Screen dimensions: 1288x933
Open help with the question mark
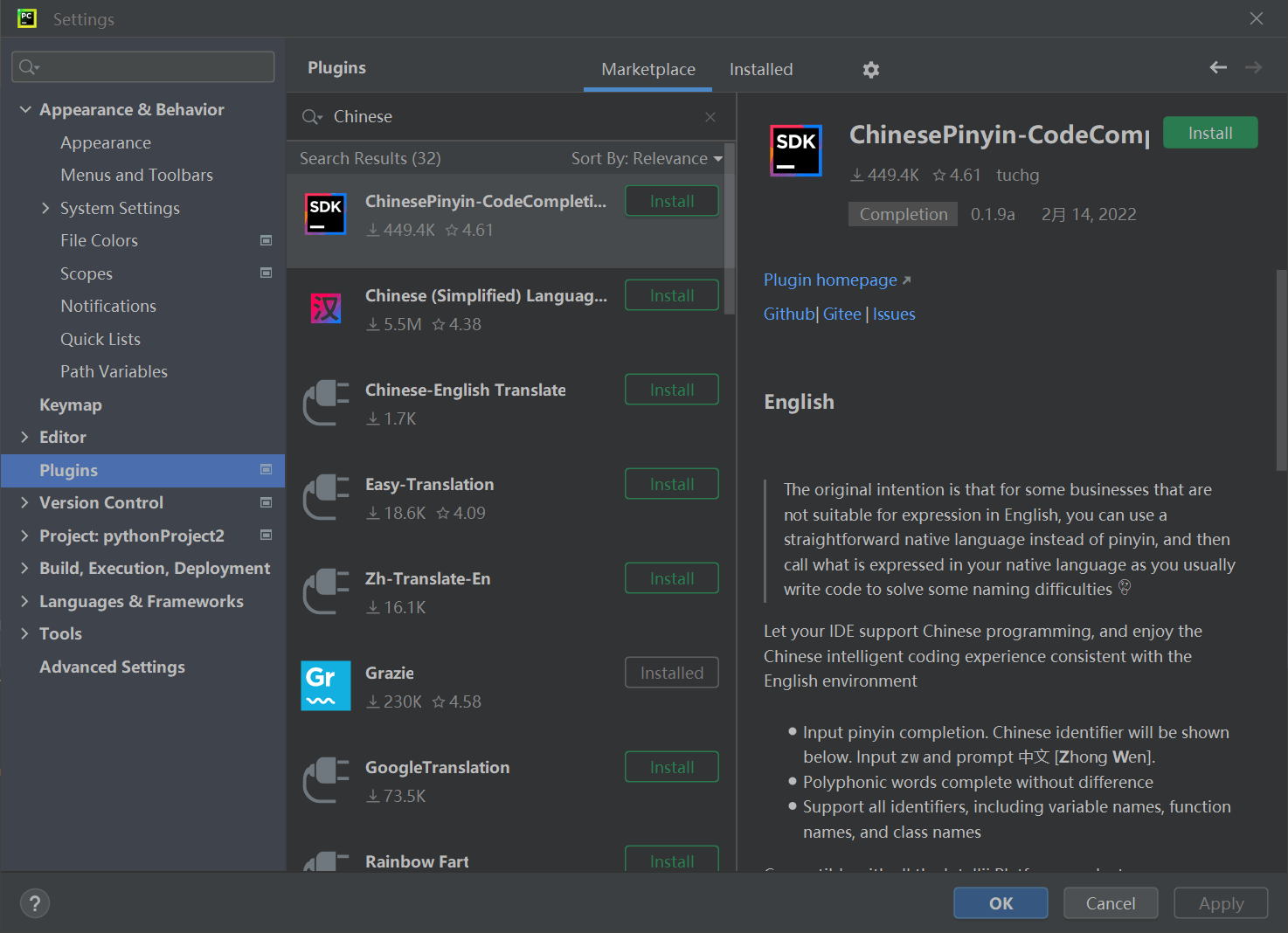(x=35, y=903)
